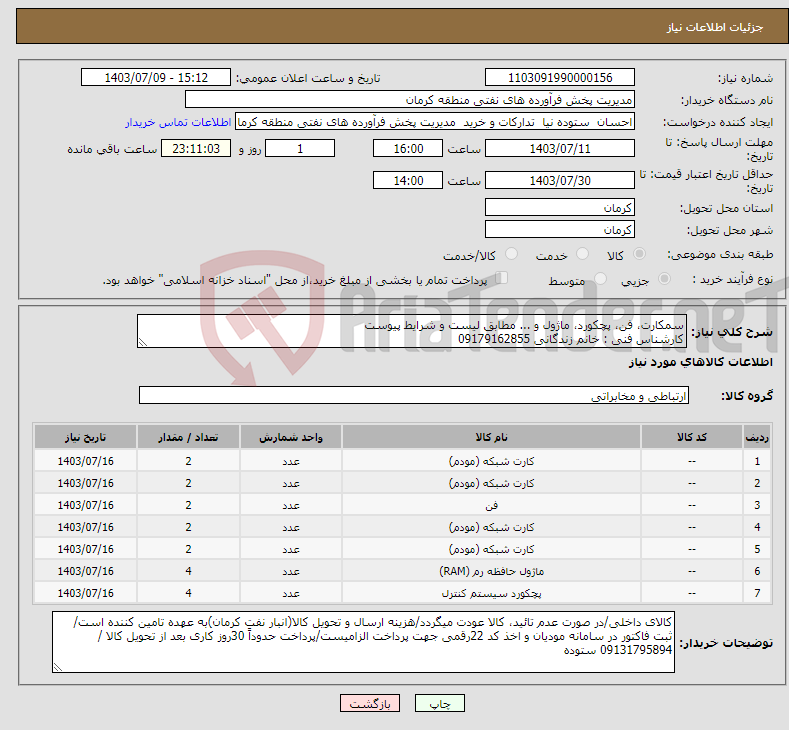Select the کالا radio button

coord(639,254)
